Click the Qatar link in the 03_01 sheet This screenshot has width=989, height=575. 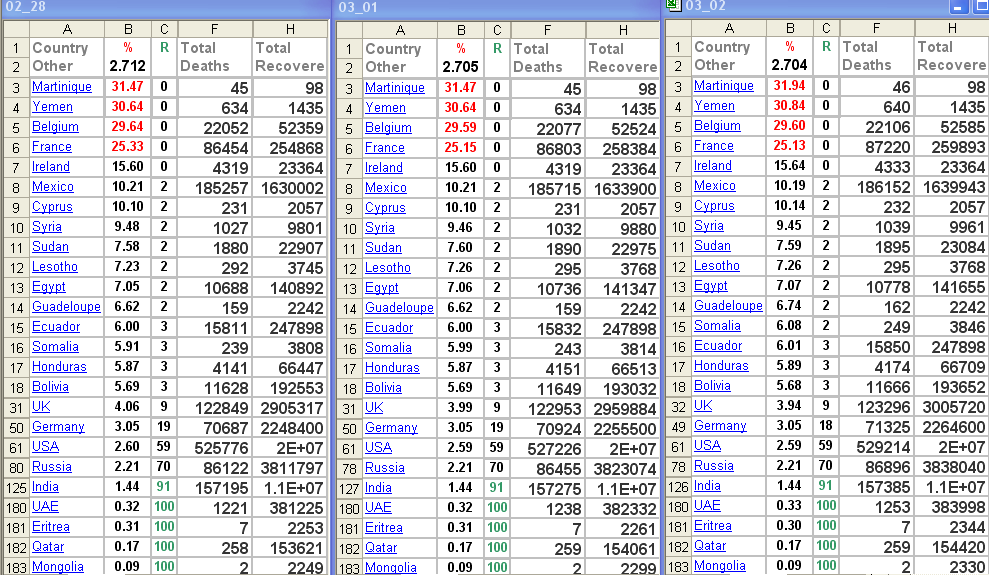[381, 548]
